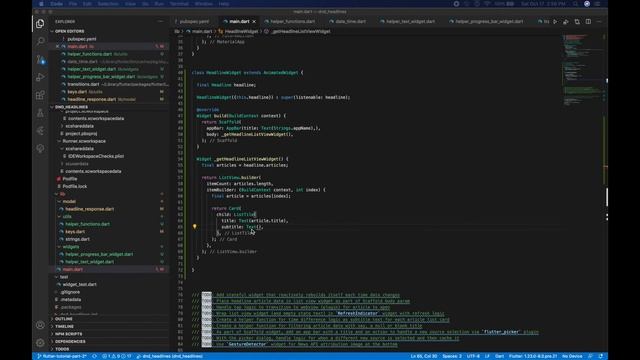Open Explorer panel More Actions ellipsis
The image size is (640, 360).
160,22
